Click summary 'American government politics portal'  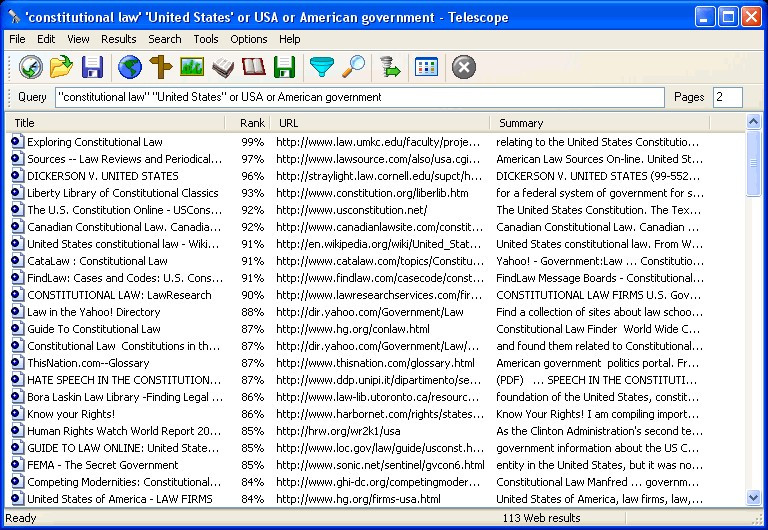600,363
